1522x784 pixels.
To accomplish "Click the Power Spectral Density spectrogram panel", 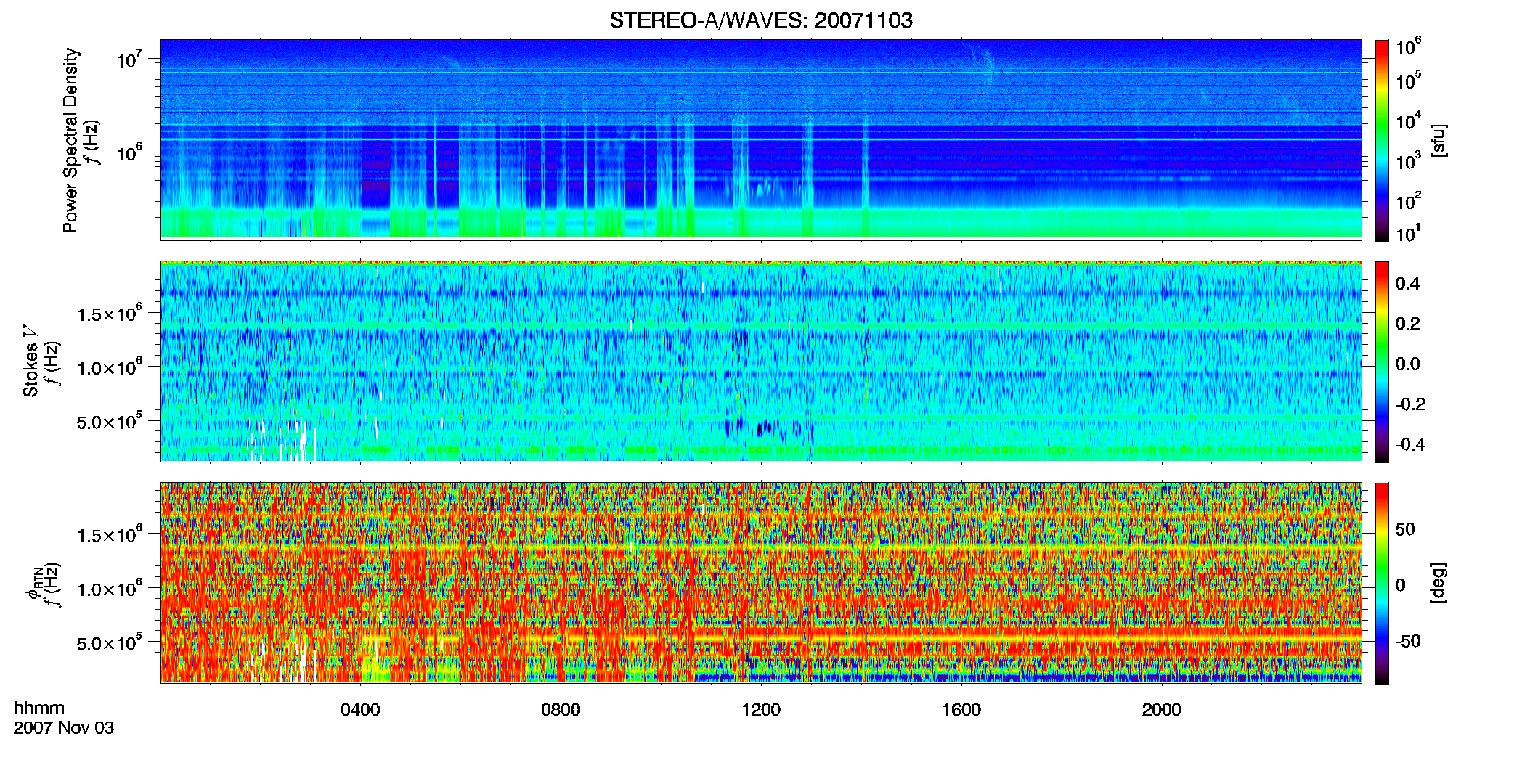I will (761, 139).
